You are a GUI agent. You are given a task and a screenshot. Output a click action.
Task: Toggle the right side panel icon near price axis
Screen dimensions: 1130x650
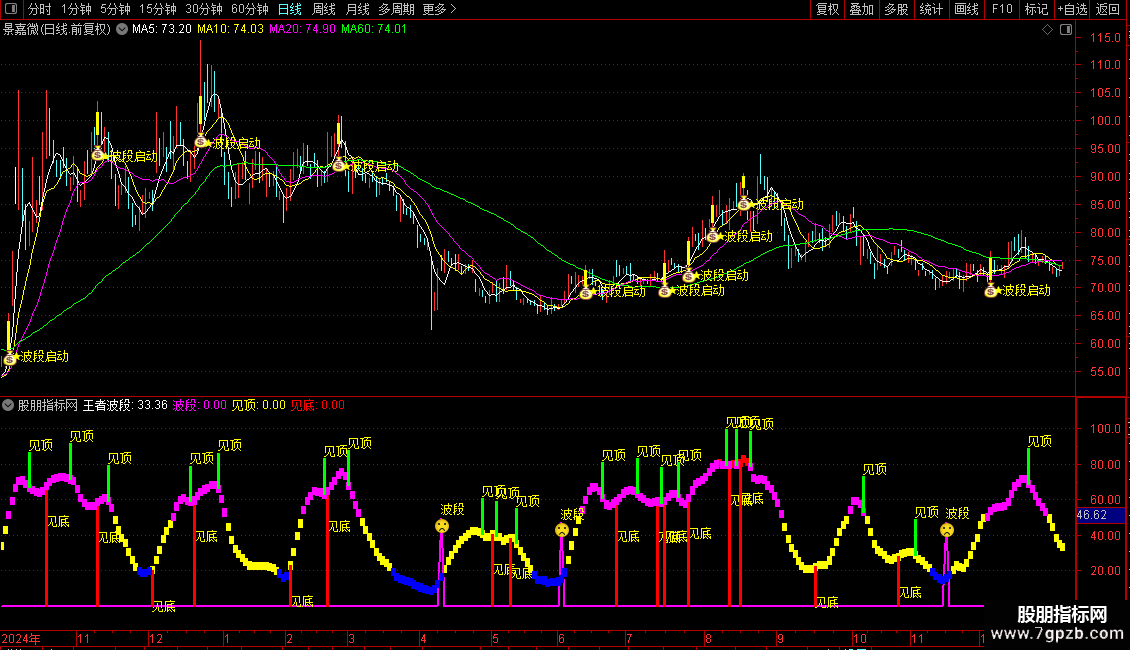tap(1068, 30)
